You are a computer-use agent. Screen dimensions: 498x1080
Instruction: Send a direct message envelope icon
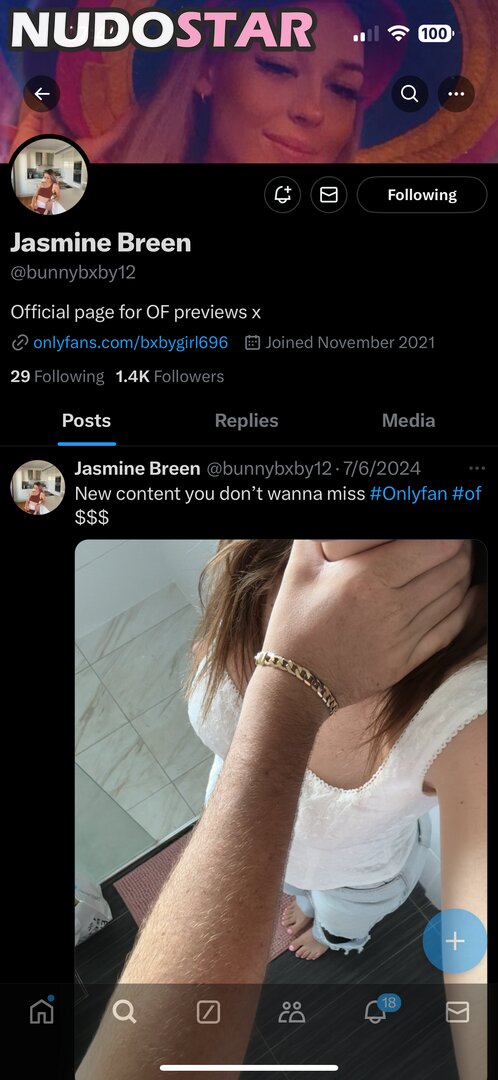[x=329, y=195]
